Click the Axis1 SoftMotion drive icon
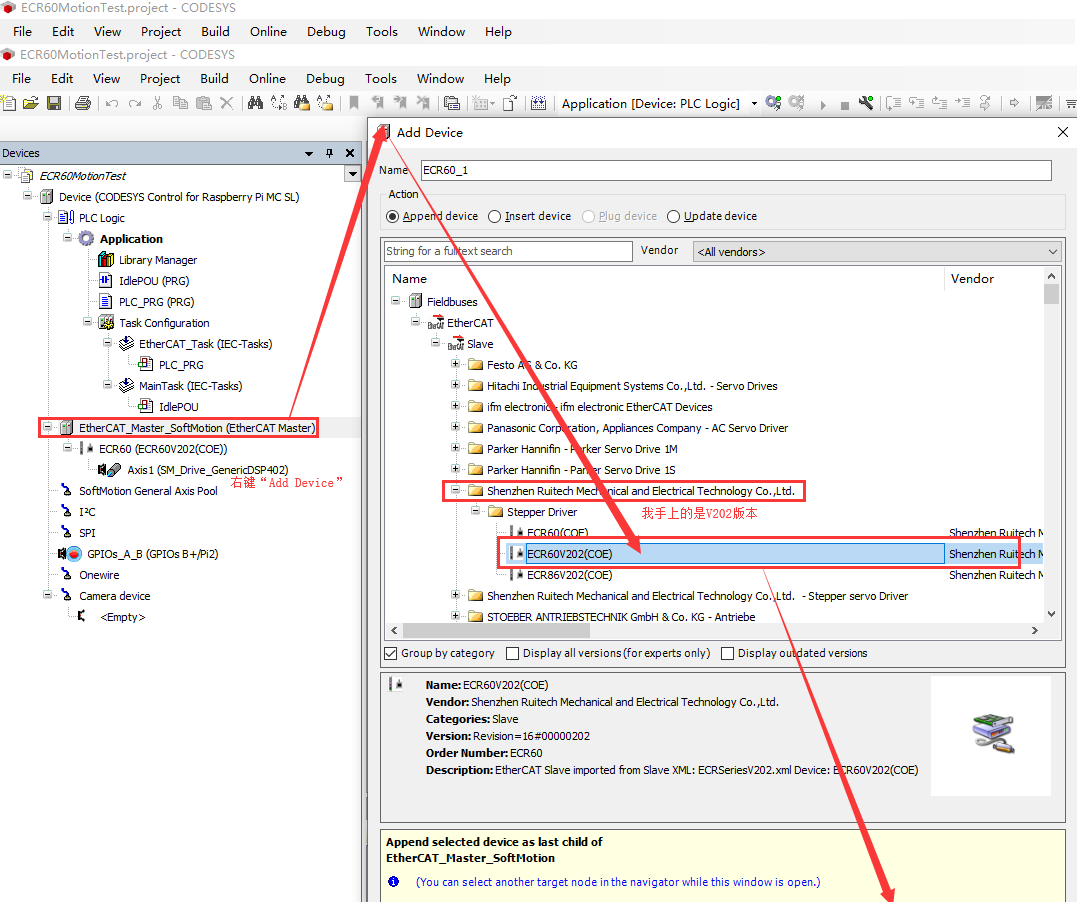Viewport: 1077px width, 902px height. tap(109, 470)
